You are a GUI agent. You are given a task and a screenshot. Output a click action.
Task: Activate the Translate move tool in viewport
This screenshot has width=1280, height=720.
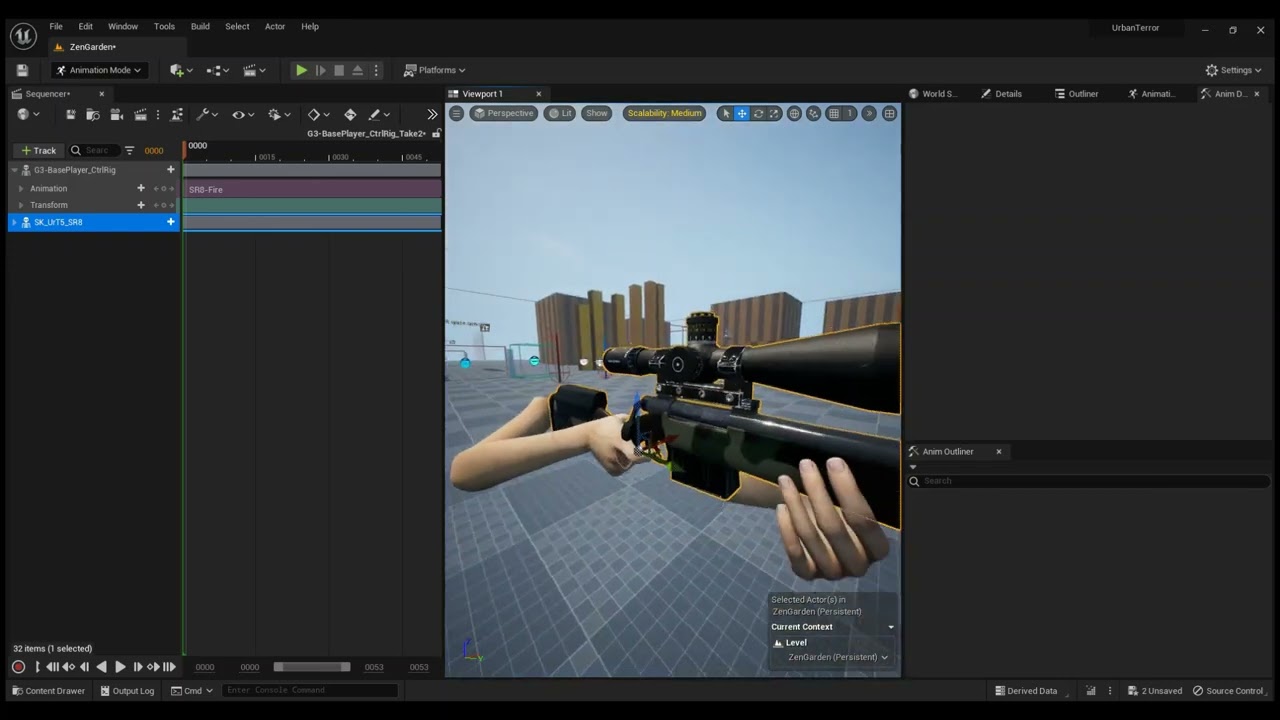click(742, 113)
